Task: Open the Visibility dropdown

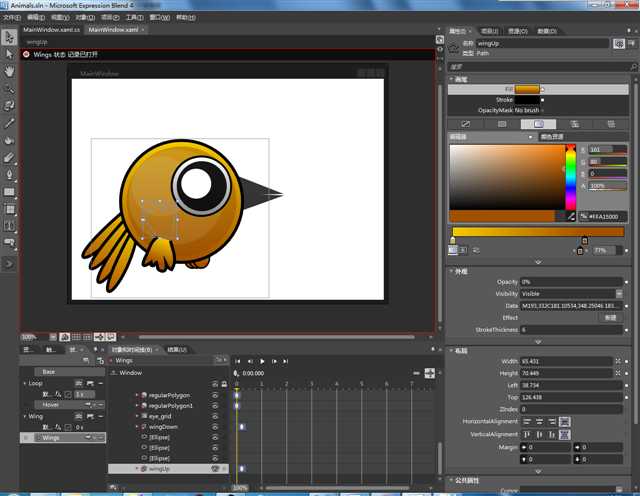Action: (x=619, y=294)
